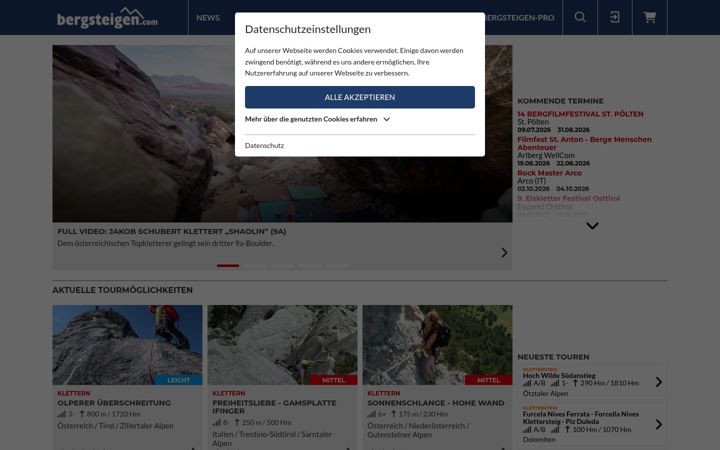
Task: Click MITTEL badge on Sonnenschlange card
Action: click(489, 380)
